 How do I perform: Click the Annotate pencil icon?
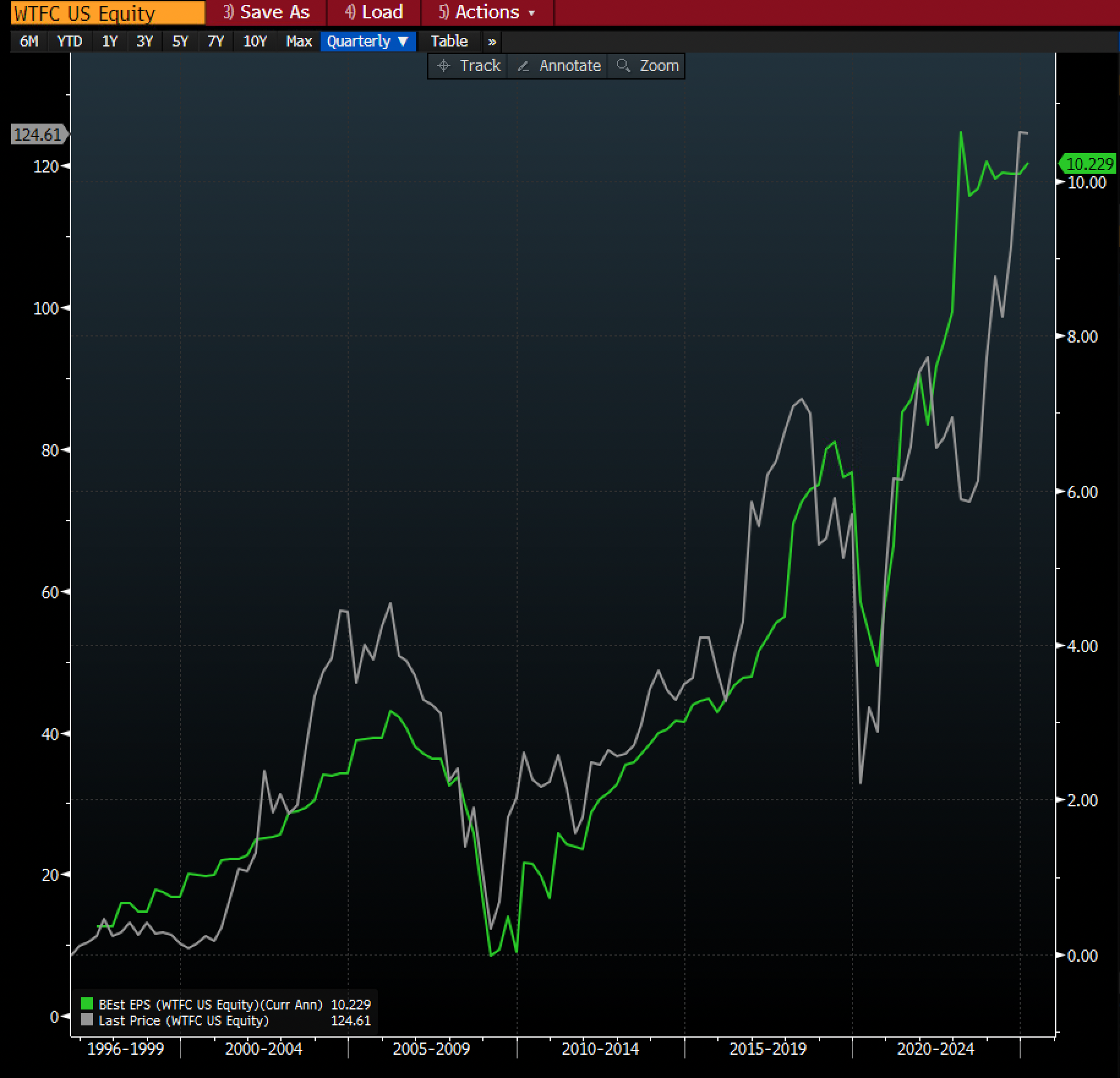point(523,66)
